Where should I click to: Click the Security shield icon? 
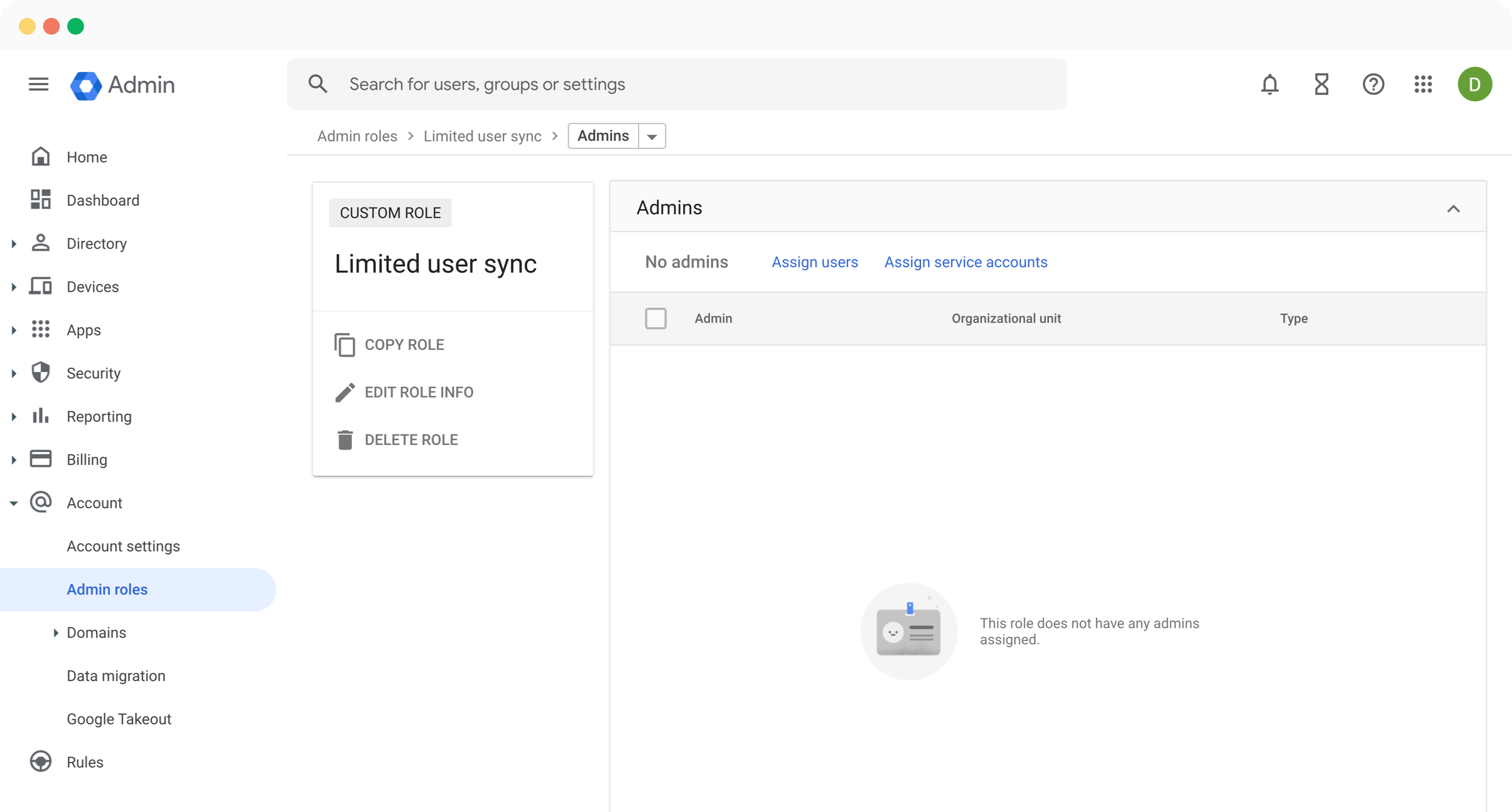pos(40,372)
